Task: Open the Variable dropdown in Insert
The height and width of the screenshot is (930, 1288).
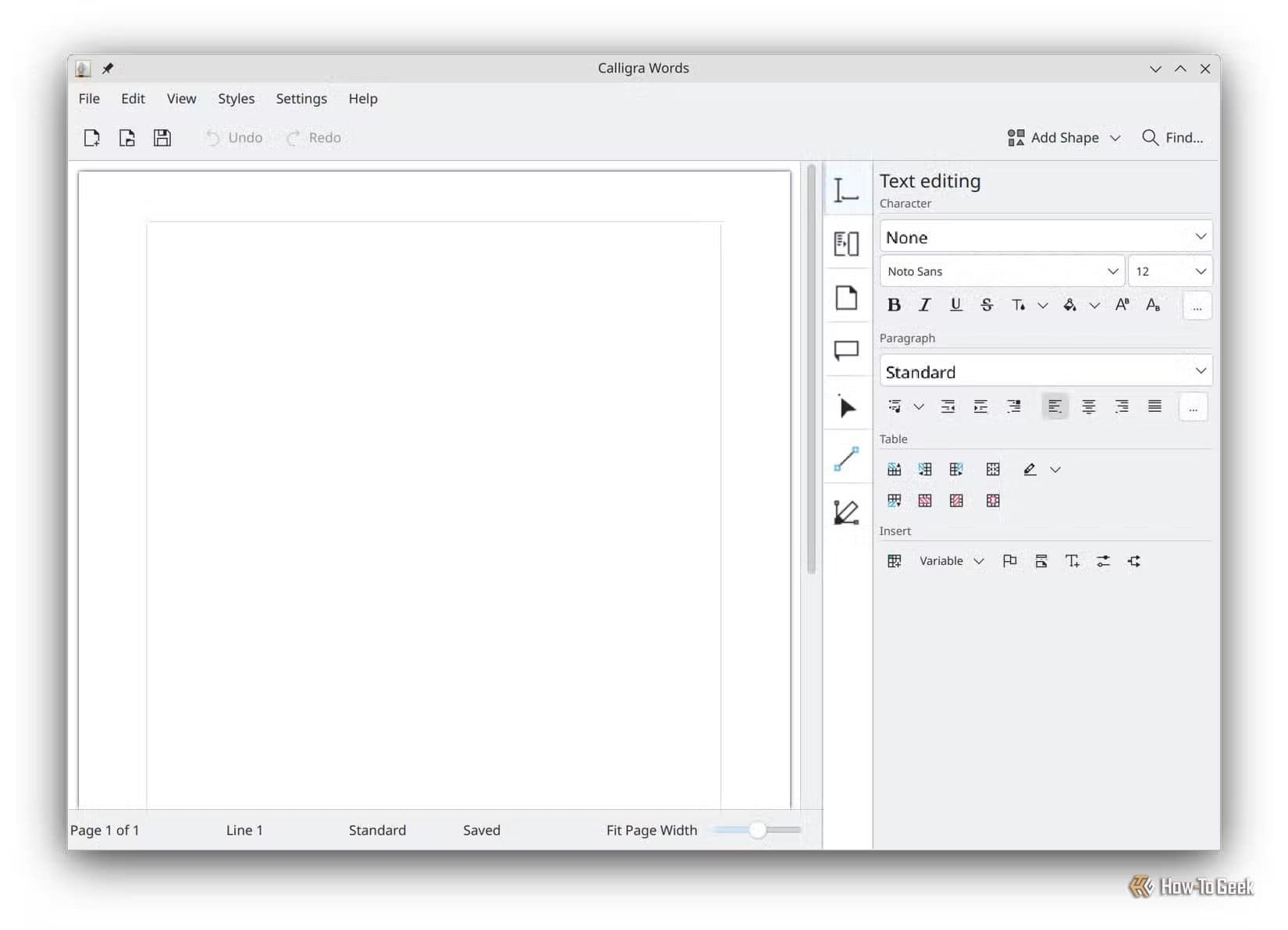Action: [x=952, y=561]
